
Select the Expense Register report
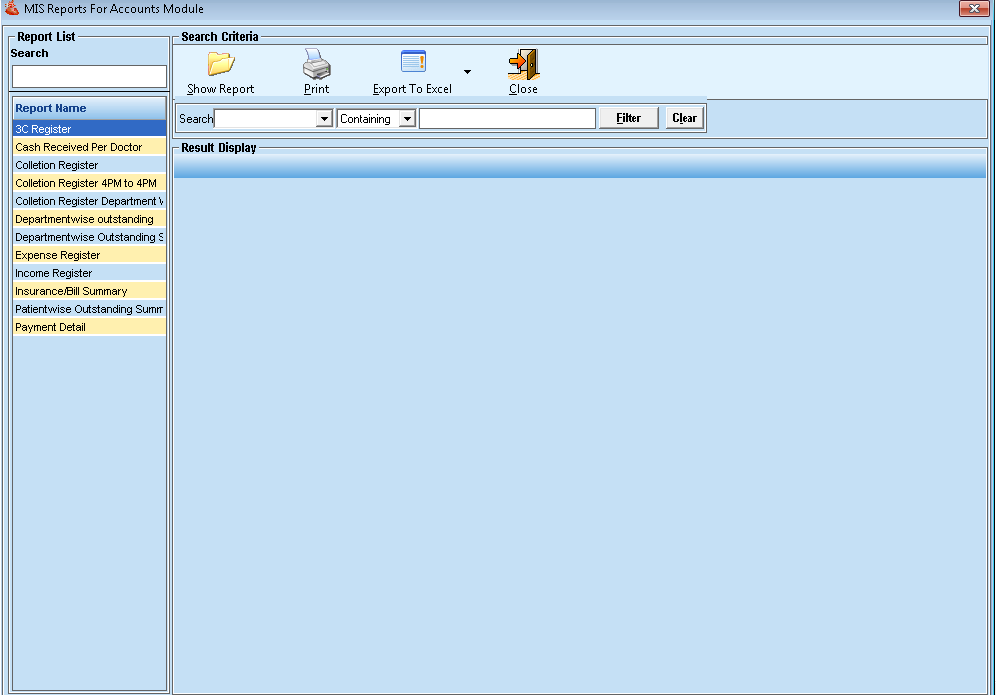[x=90, y=255]
